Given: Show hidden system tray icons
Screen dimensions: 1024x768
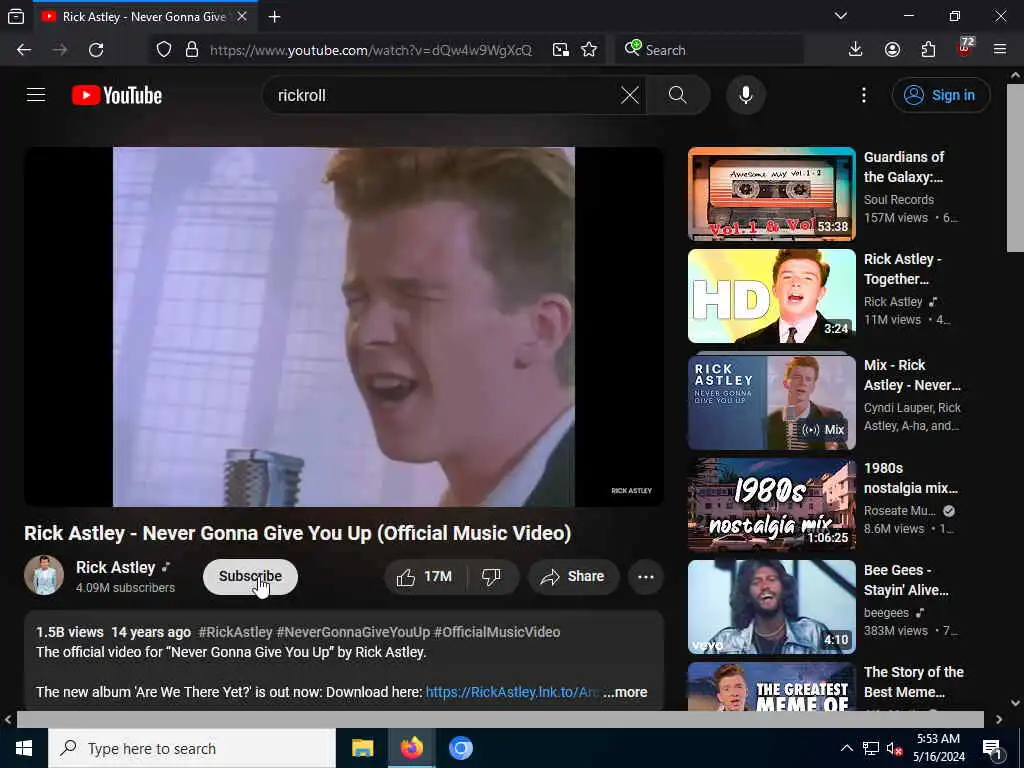Looking at the screenshot, I should (x=846, y=748).
